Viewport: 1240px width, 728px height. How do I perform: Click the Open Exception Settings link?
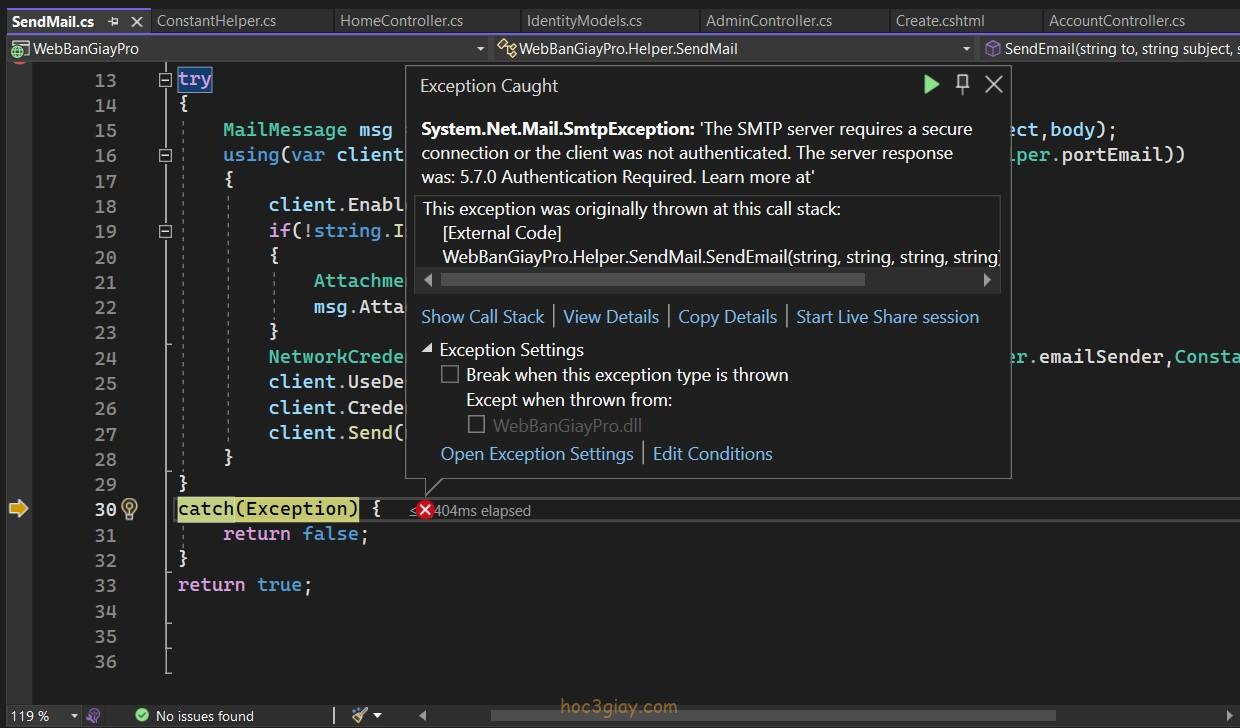click(x=537, y=454)
